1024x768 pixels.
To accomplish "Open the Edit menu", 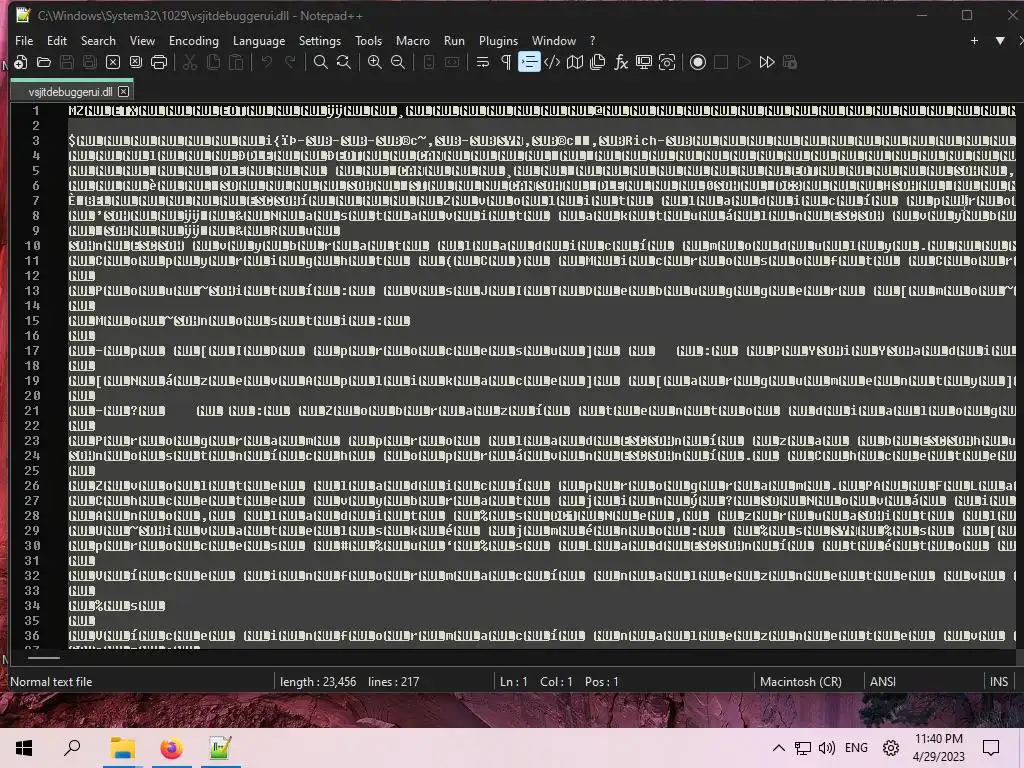I will click(x=57, y=40).
